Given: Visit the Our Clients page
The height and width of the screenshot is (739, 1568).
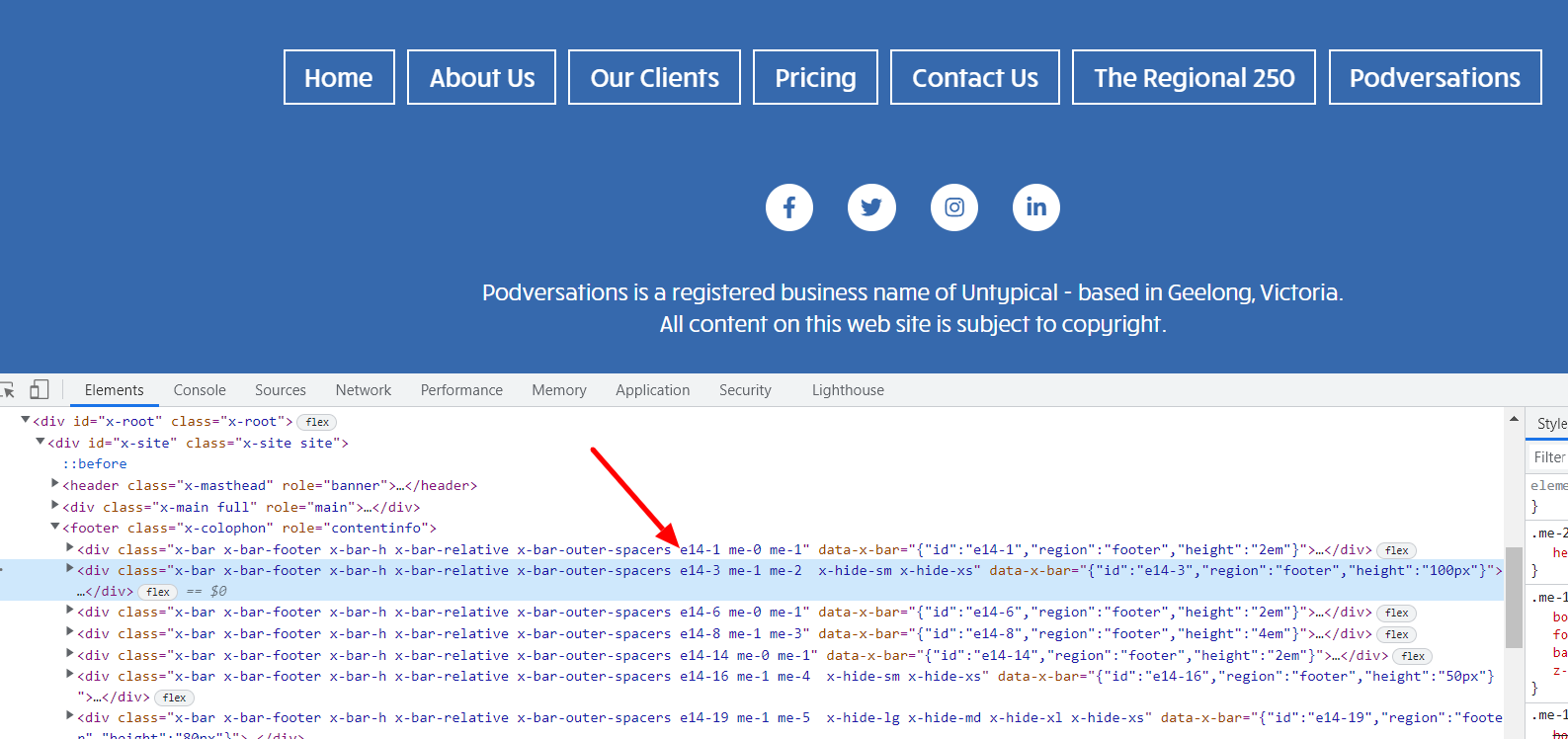Looking at the screenshot, I should (x=655, y=77).
